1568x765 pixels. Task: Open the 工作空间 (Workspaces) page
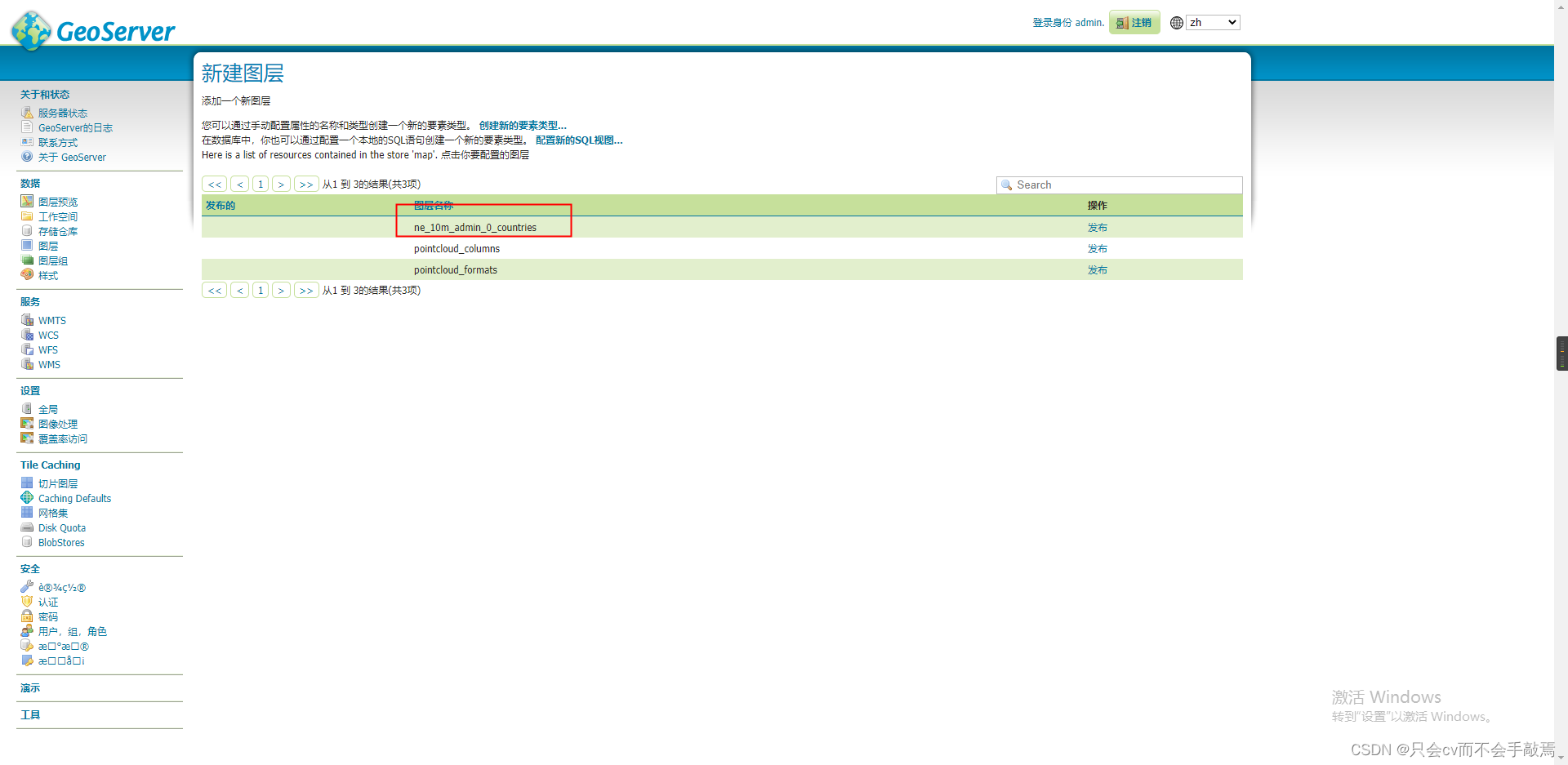(x=58, y=216)
